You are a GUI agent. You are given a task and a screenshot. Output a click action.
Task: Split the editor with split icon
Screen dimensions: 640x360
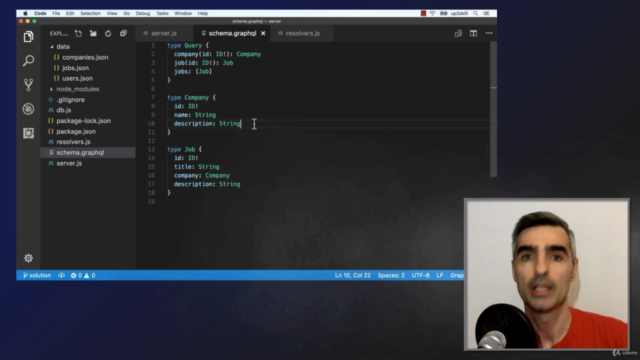point(473,33)
